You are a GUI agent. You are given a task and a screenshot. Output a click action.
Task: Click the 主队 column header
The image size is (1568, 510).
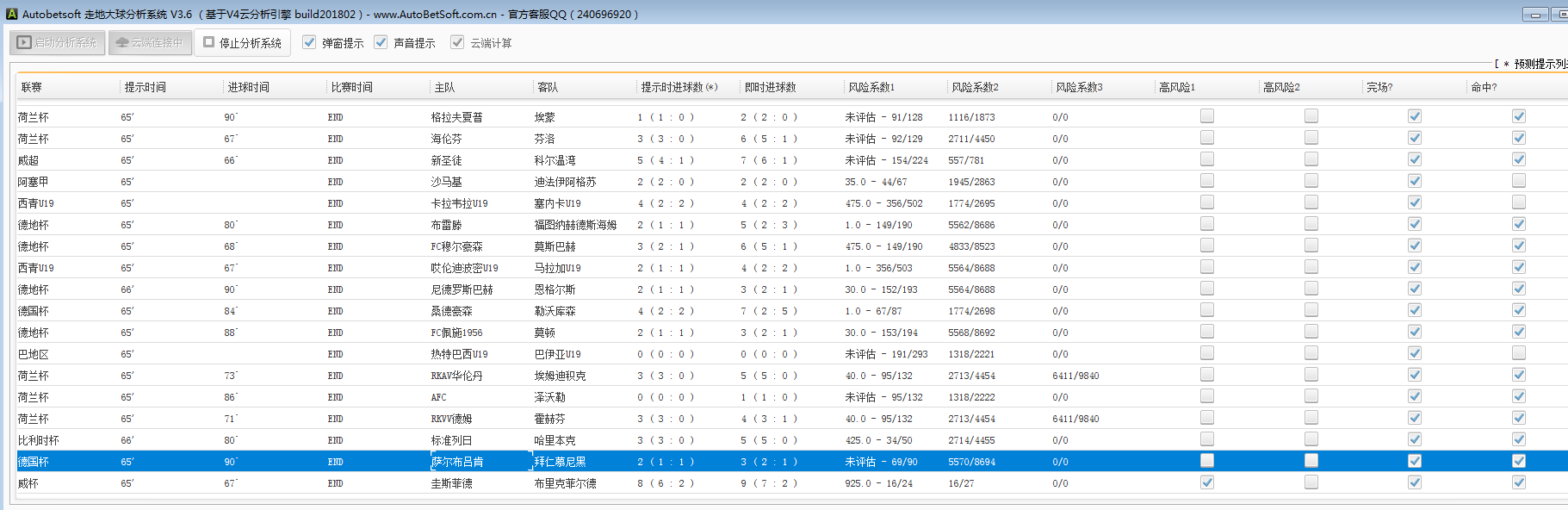coord(444,87)
